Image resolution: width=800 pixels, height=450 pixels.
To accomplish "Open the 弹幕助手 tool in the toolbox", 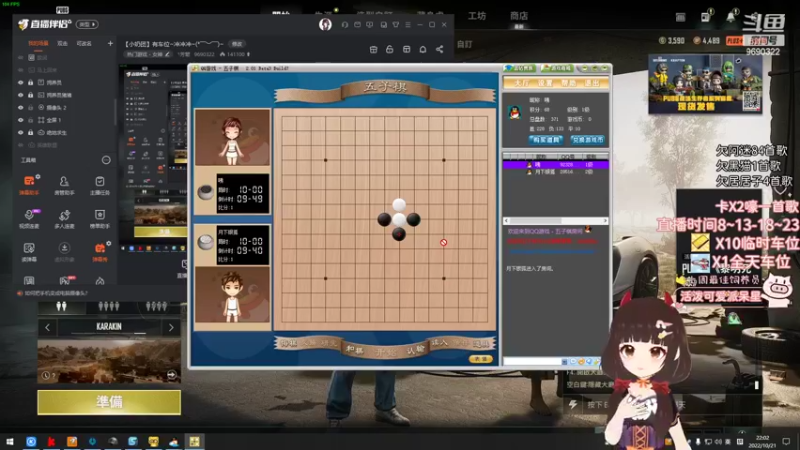I will point(29,185).
